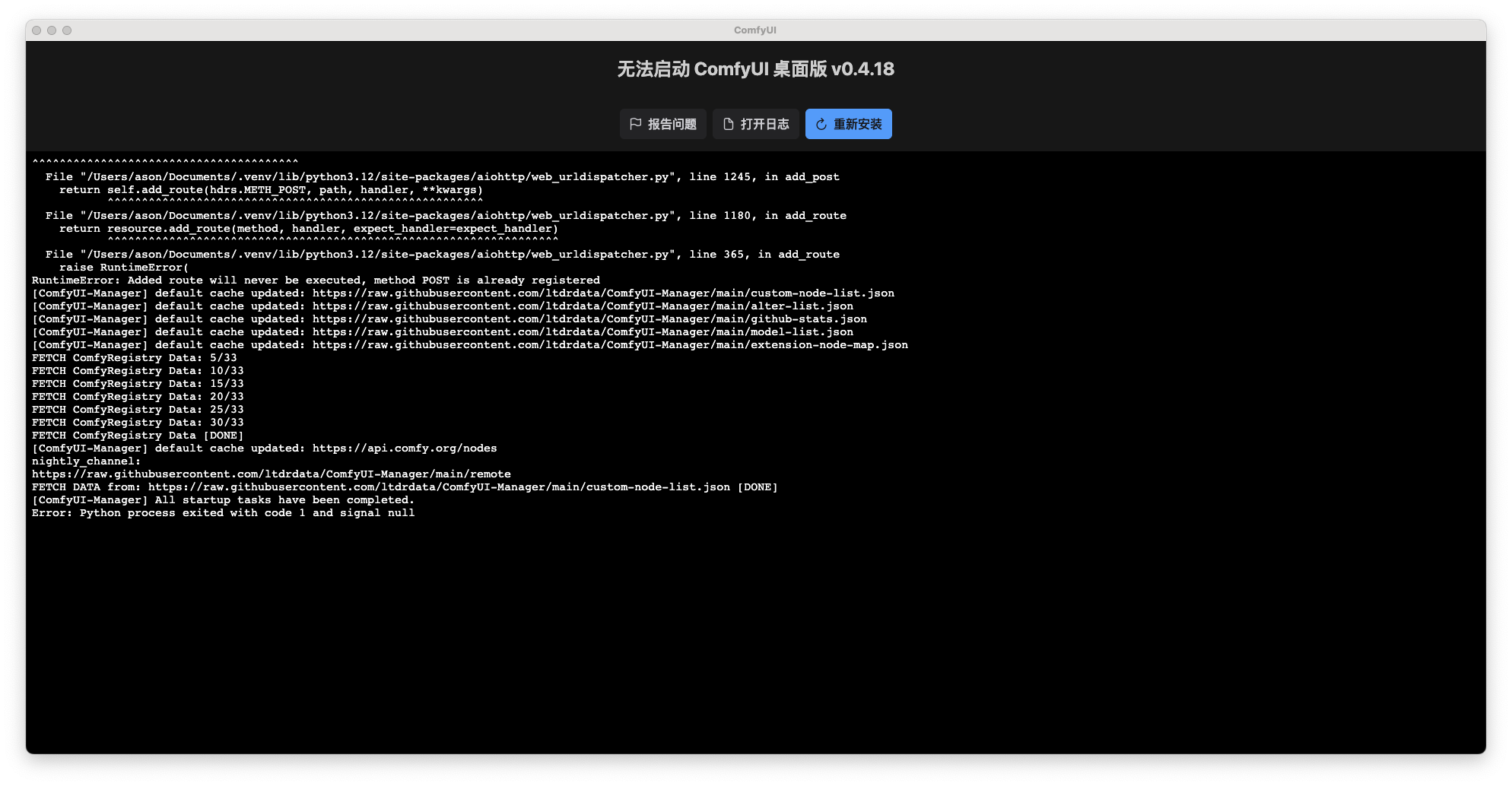Click the github-stats.json cache updated line
Viewport: 1512px width, 786px height.
pyautogui.click(x=449, y=319)
